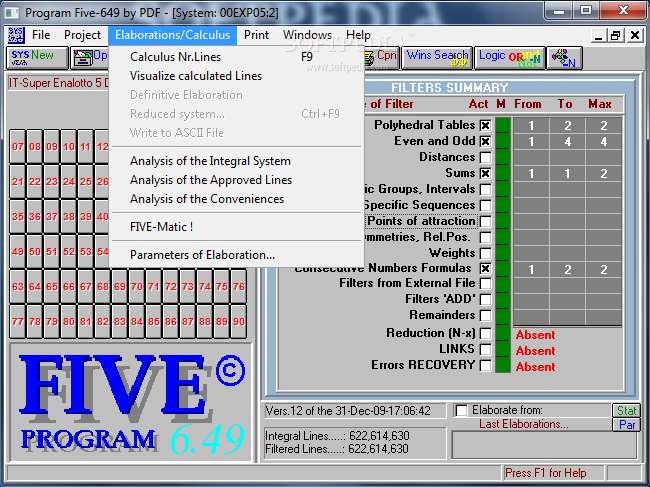Open the Windows menu
Screen dimensions: 650x487
[x=307, y=35]
